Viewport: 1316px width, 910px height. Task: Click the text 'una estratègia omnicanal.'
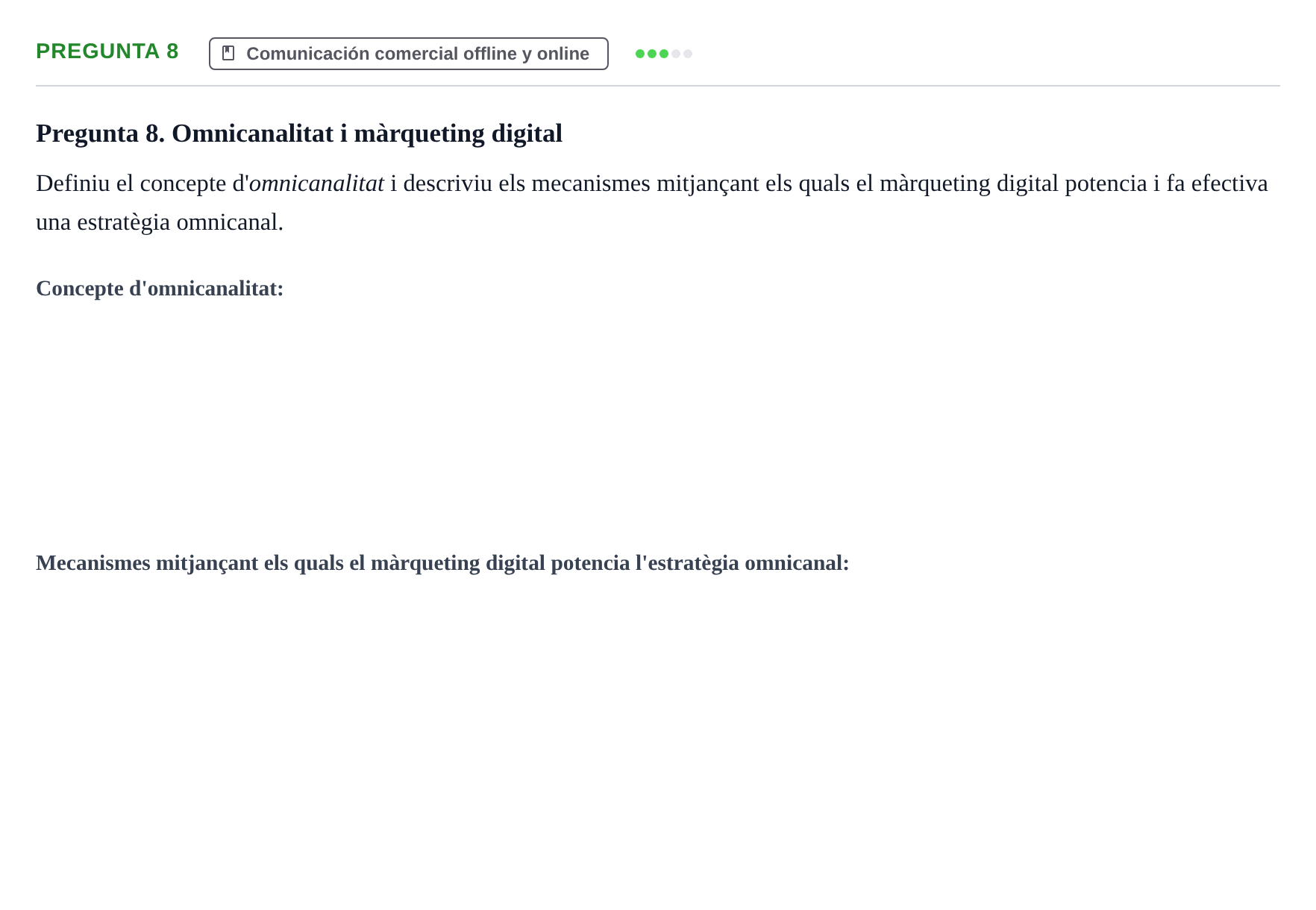(160, 222)
